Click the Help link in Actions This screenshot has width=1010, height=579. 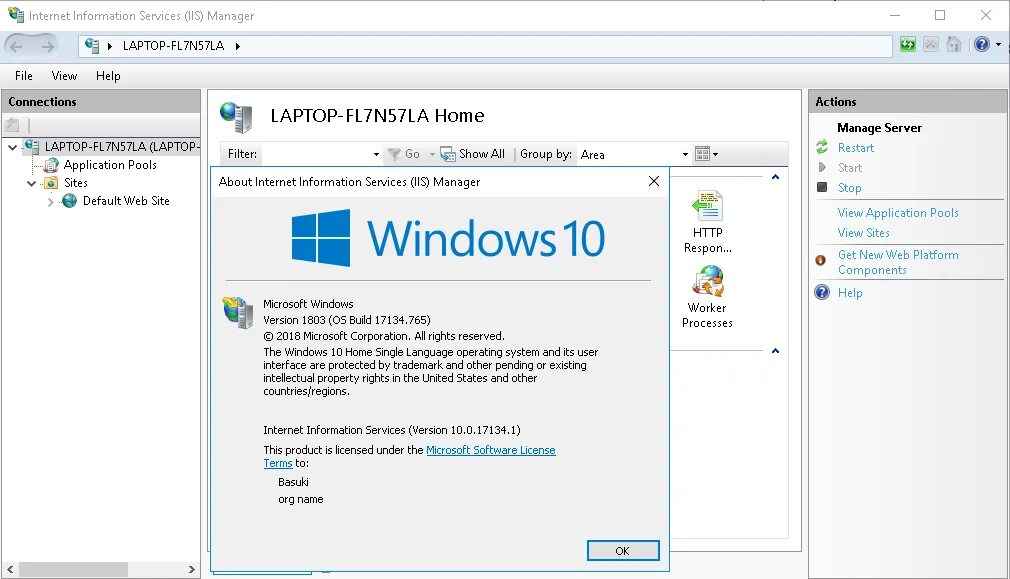850,293
